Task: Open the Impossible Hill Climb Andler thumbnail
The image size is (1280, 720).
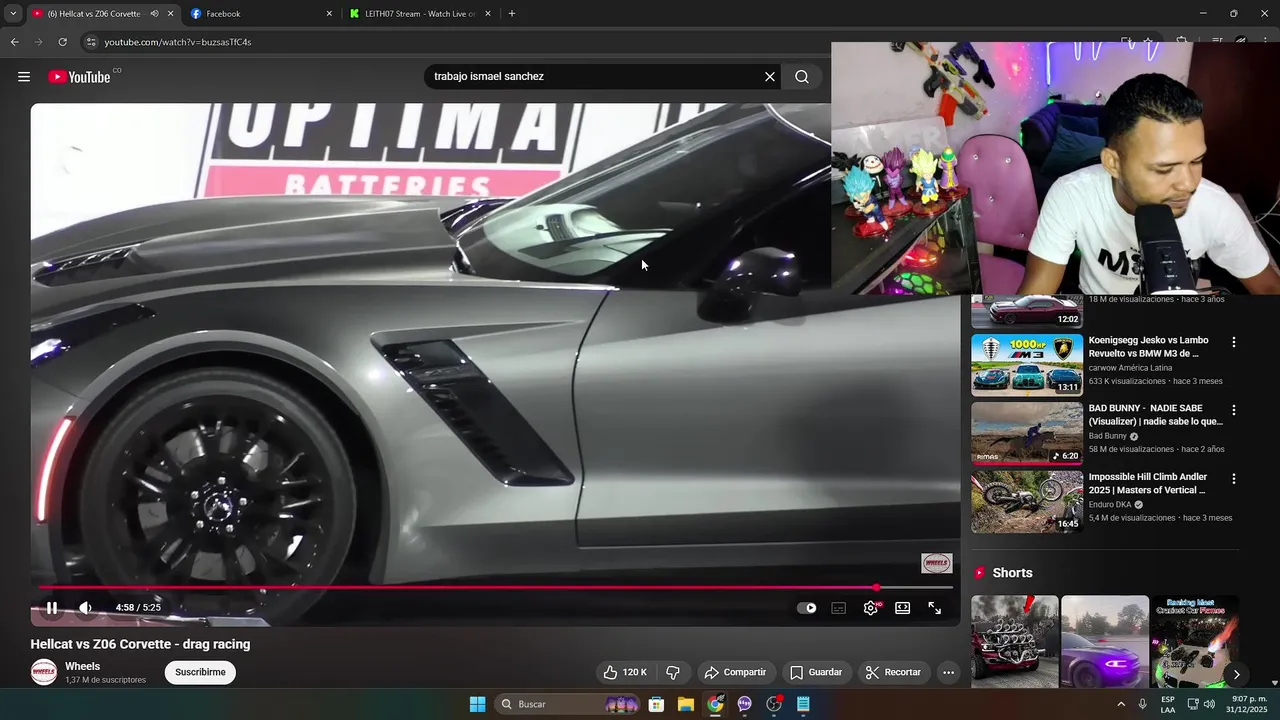Action: (x=1027, y=502)
